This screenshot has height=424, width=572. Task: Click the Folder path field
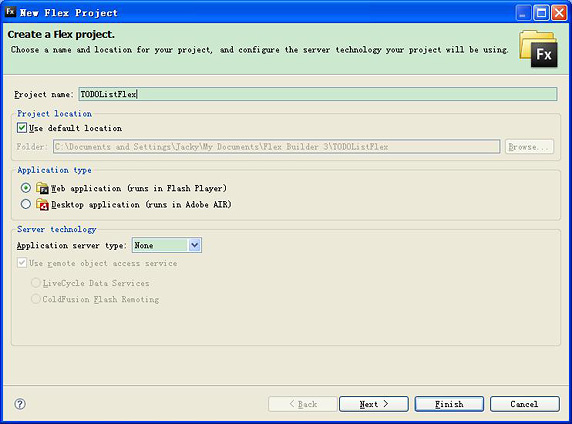277,147
